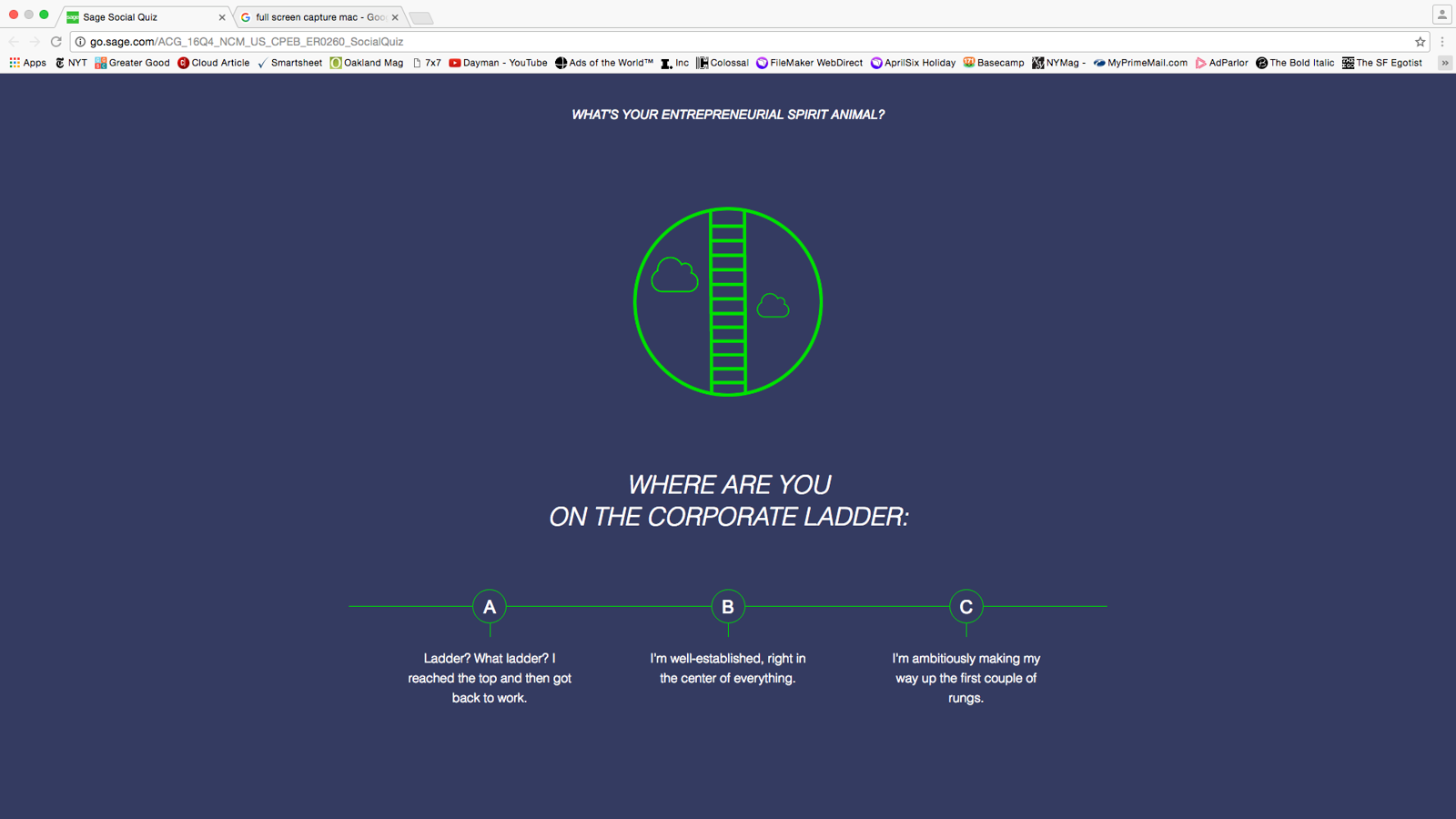Open the Smartsheet bookmark
1456x819 pixels.
(289, 63)
